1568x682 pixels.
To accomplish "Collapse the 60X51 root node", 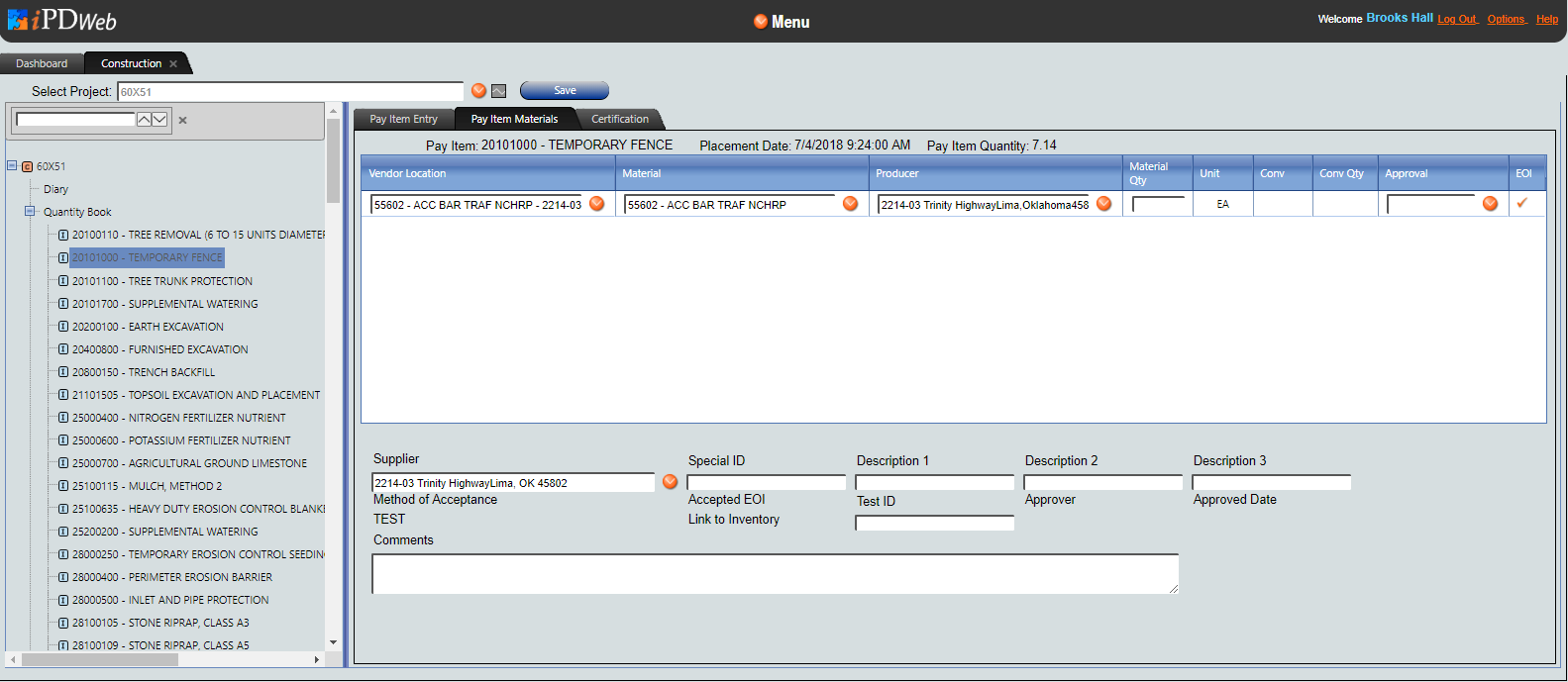I will click(12, 166).
